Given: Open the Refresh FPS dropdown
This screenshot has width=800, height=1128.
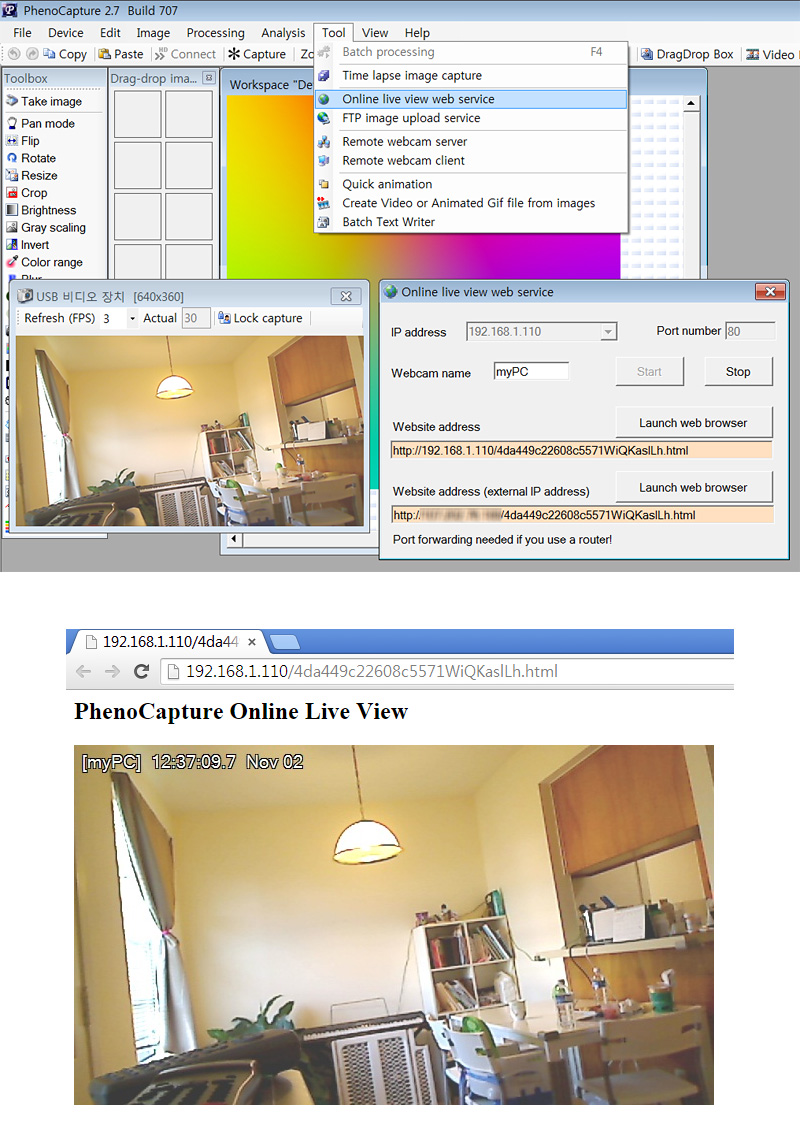Looking at the screenshot, I should (x=132, y=318).
